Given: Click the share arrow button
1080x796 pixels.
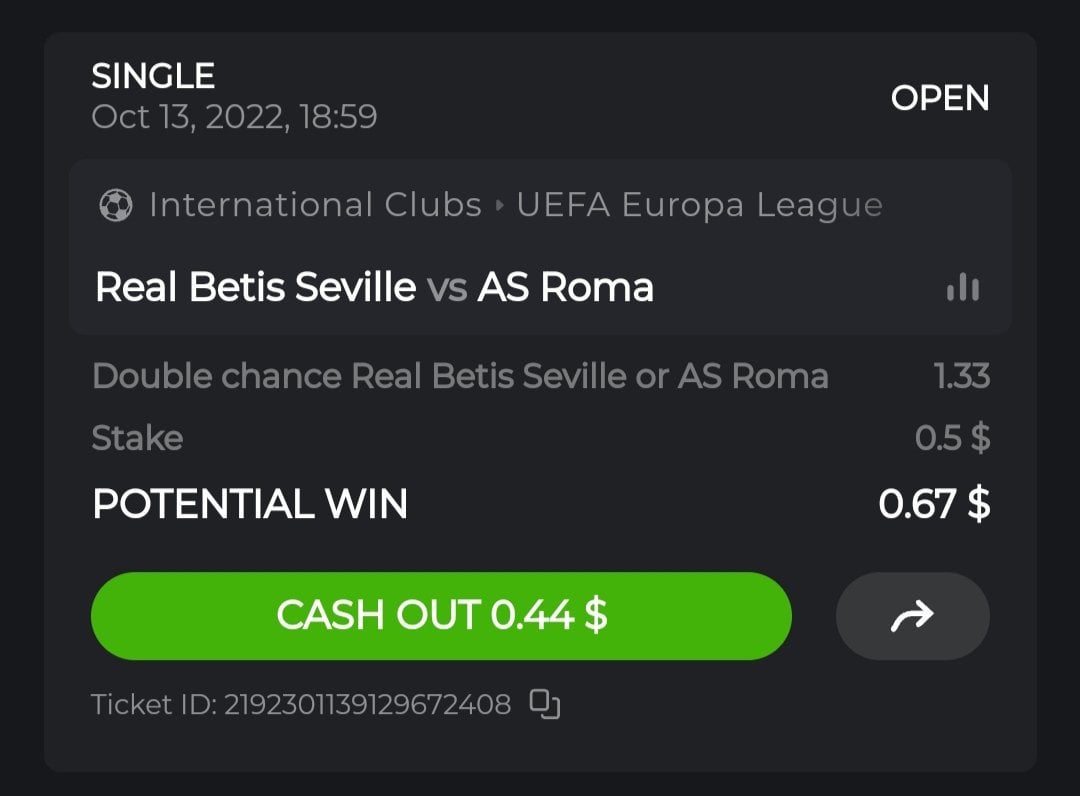Looking at the screenshot, I should (x=912, y=616).
